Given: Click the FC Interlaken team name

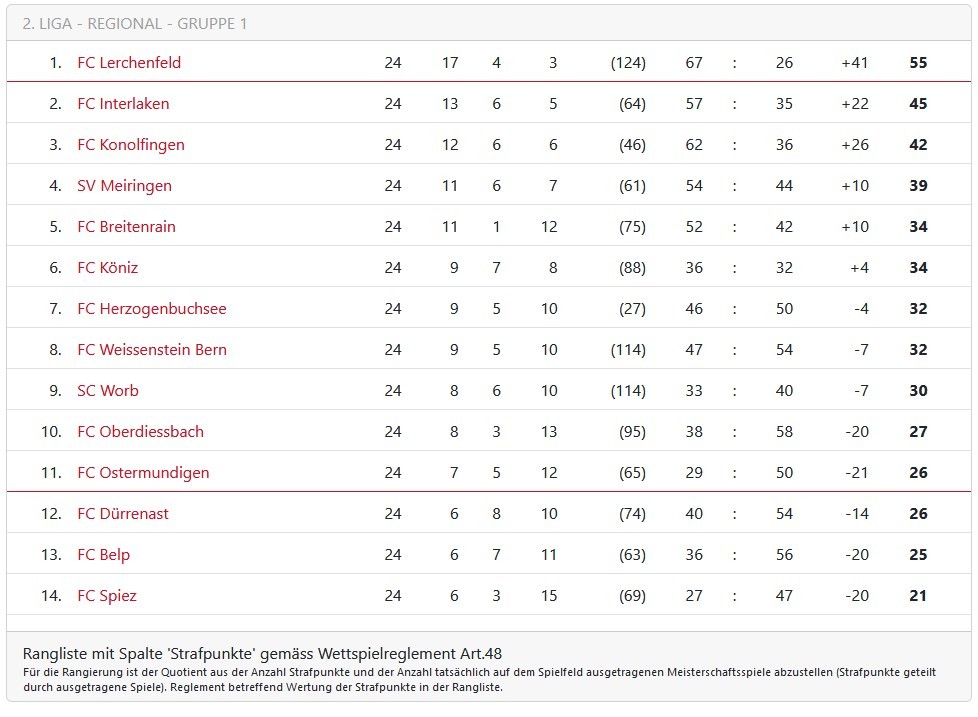Looking at the screenshot, I should point(123,104).
